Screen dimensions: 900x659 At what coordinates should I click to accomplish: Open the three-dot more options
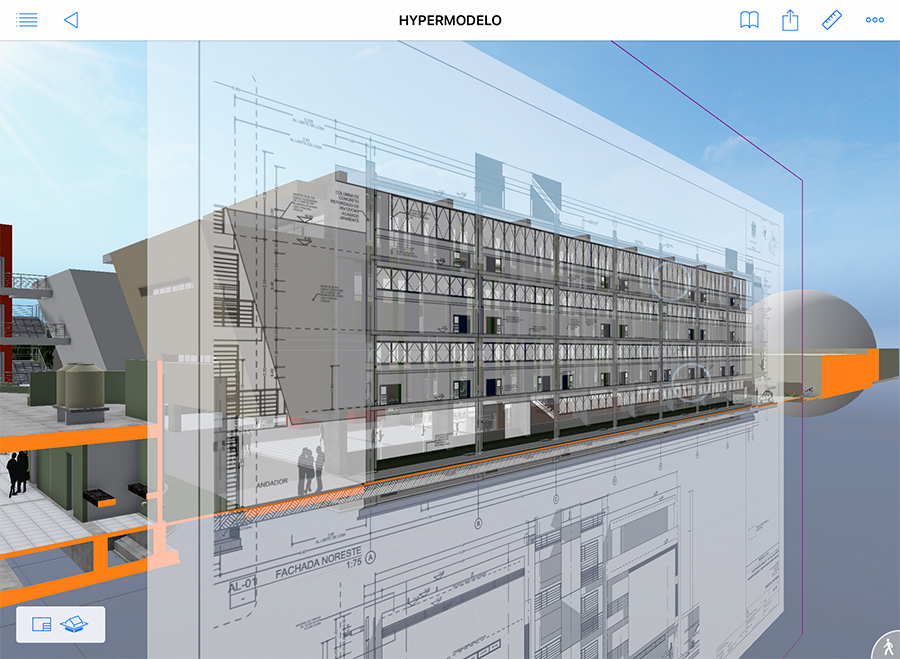click(x=875, y=20)
